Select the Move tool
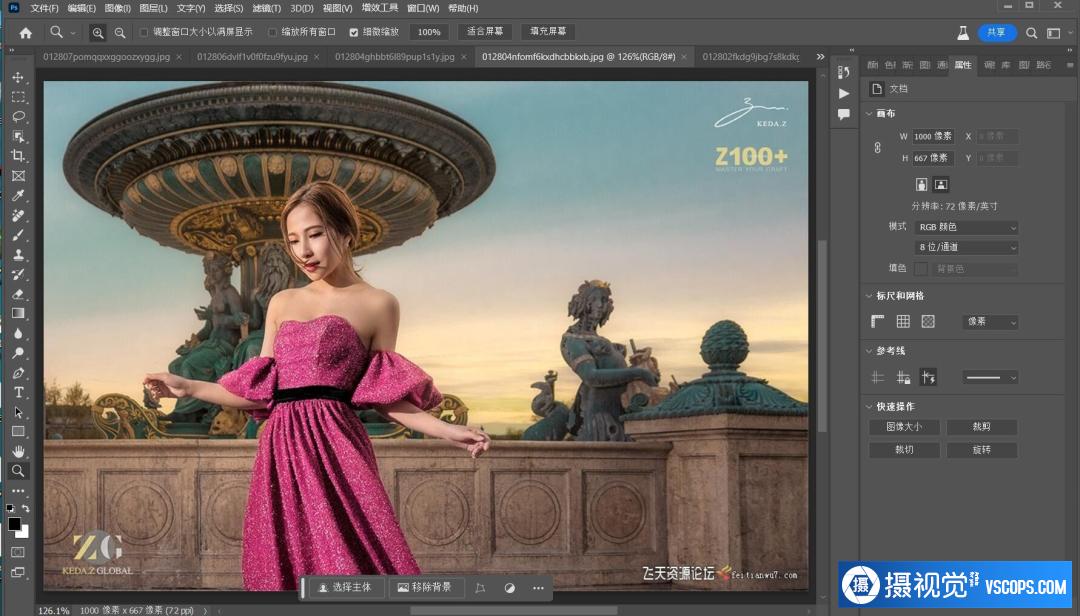This screenshot has width=1080, height=616. click(18, 77)
